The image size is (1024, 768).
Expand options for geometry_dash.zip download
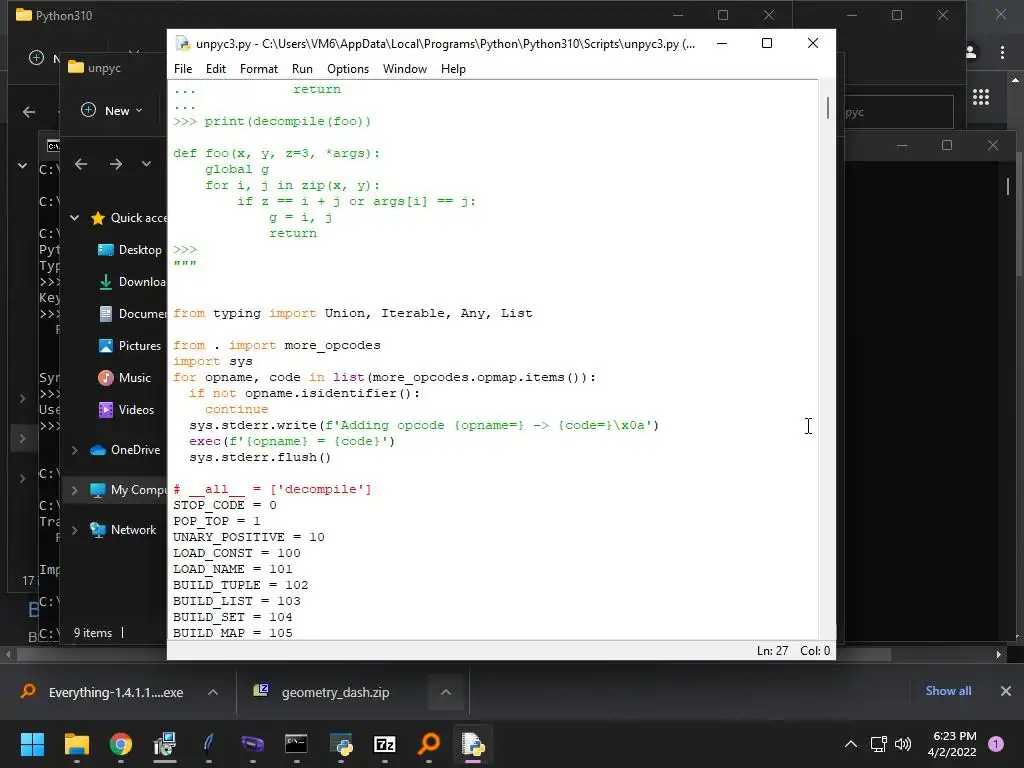pyautogui.click(x=446, y=692)
